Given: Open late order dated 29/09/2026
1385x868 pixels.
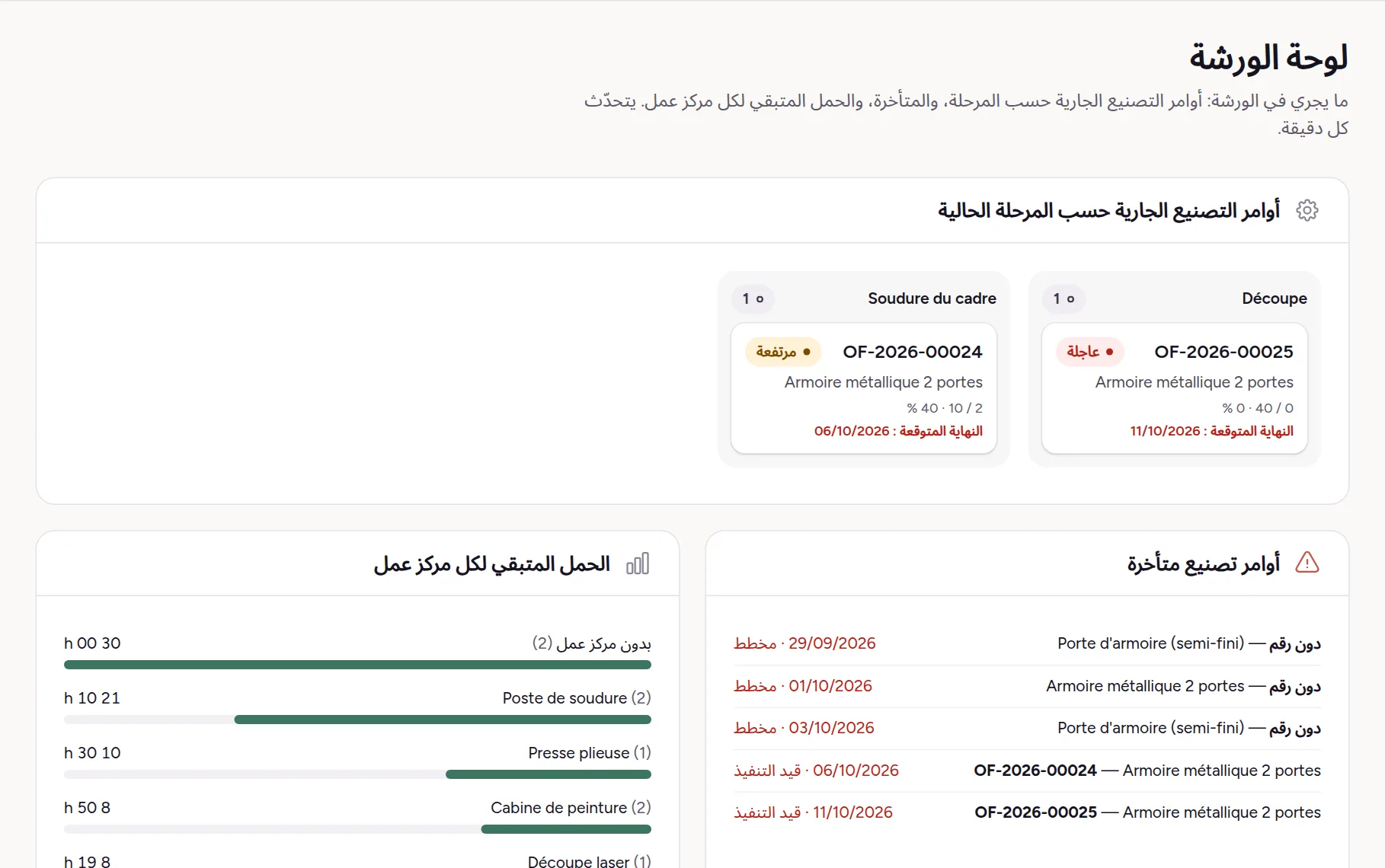Looking at the screenshot, I should (x=1027, y=644).
